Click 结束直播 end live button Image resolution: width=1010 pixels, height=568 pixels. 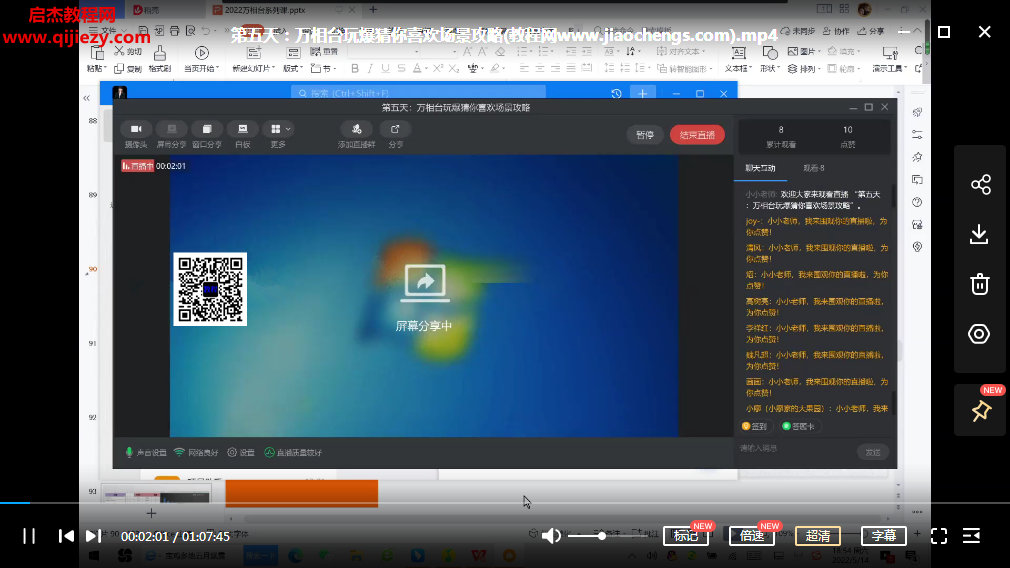[697, 135]
